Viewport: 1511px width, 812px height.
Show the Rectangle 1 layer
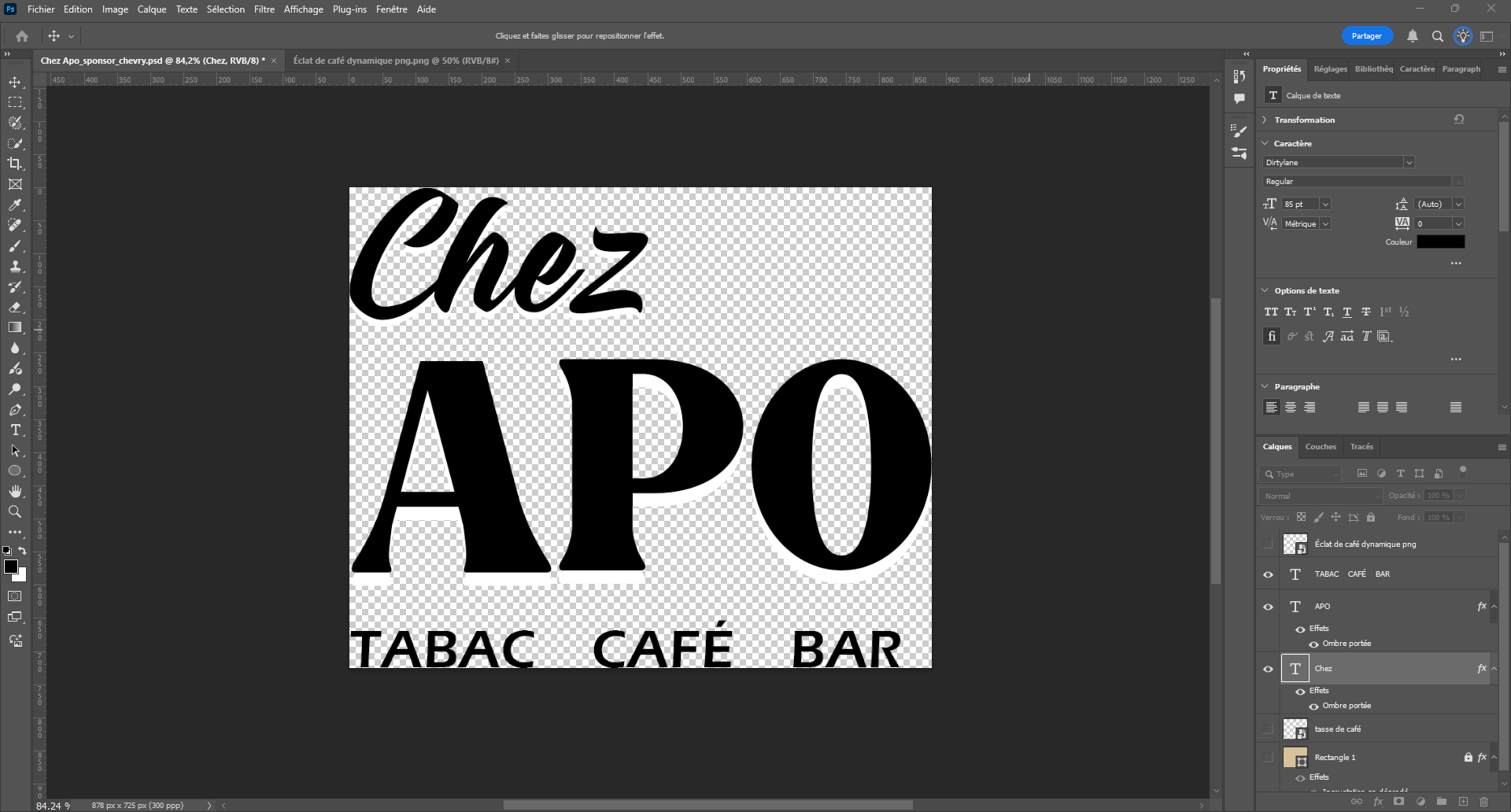click(x=1268, y=758)
